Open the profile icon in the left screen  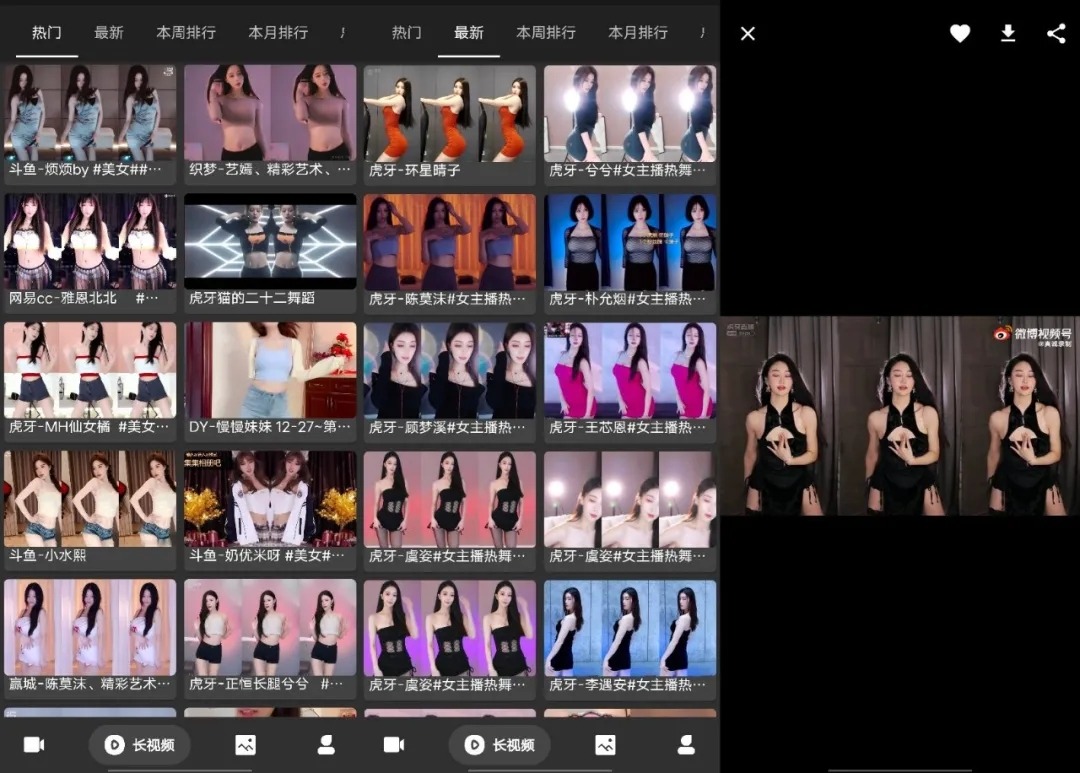coord(326,745)
